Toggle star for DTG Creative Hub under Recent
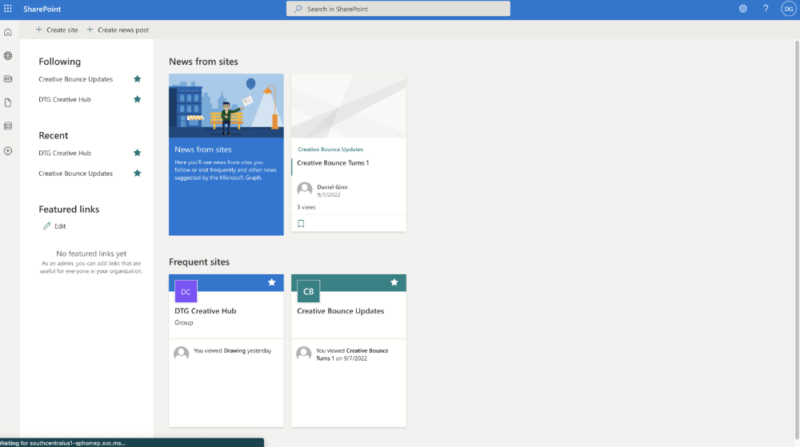The width and height of the screenshot is (800, 447). click(x=137, y=153)
